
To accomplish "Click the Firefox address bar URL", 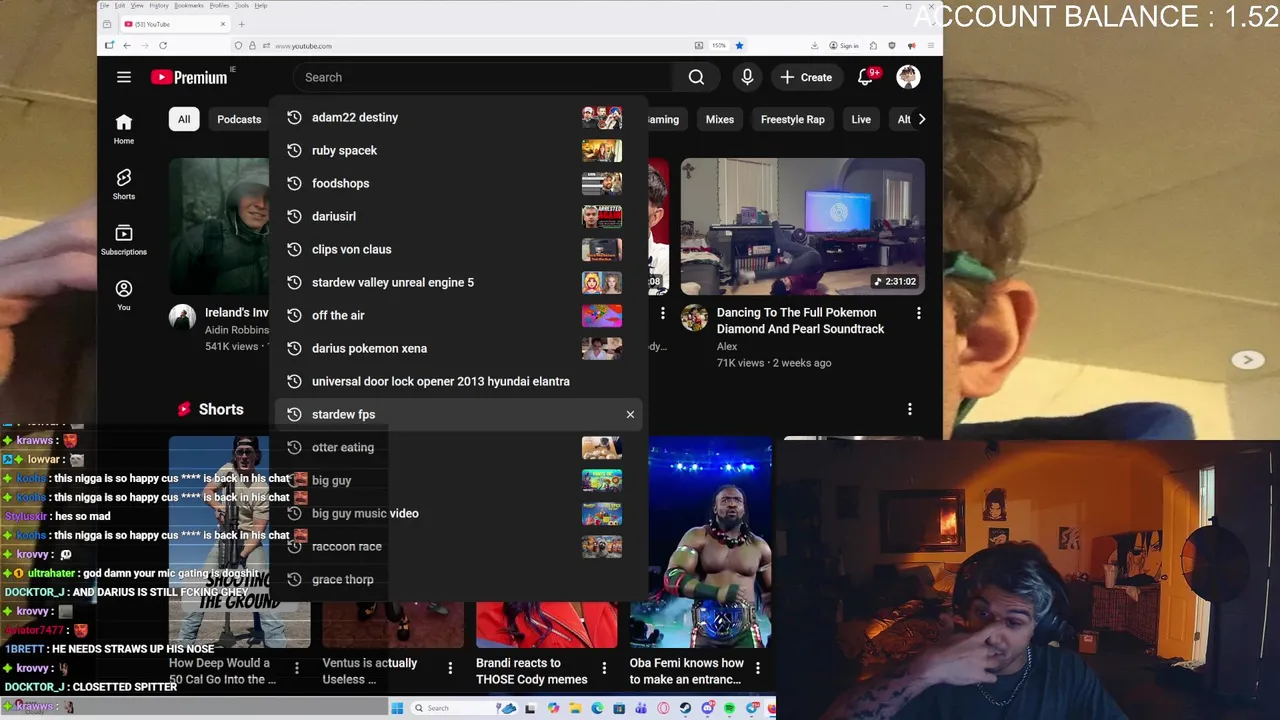I will point(304,46).
